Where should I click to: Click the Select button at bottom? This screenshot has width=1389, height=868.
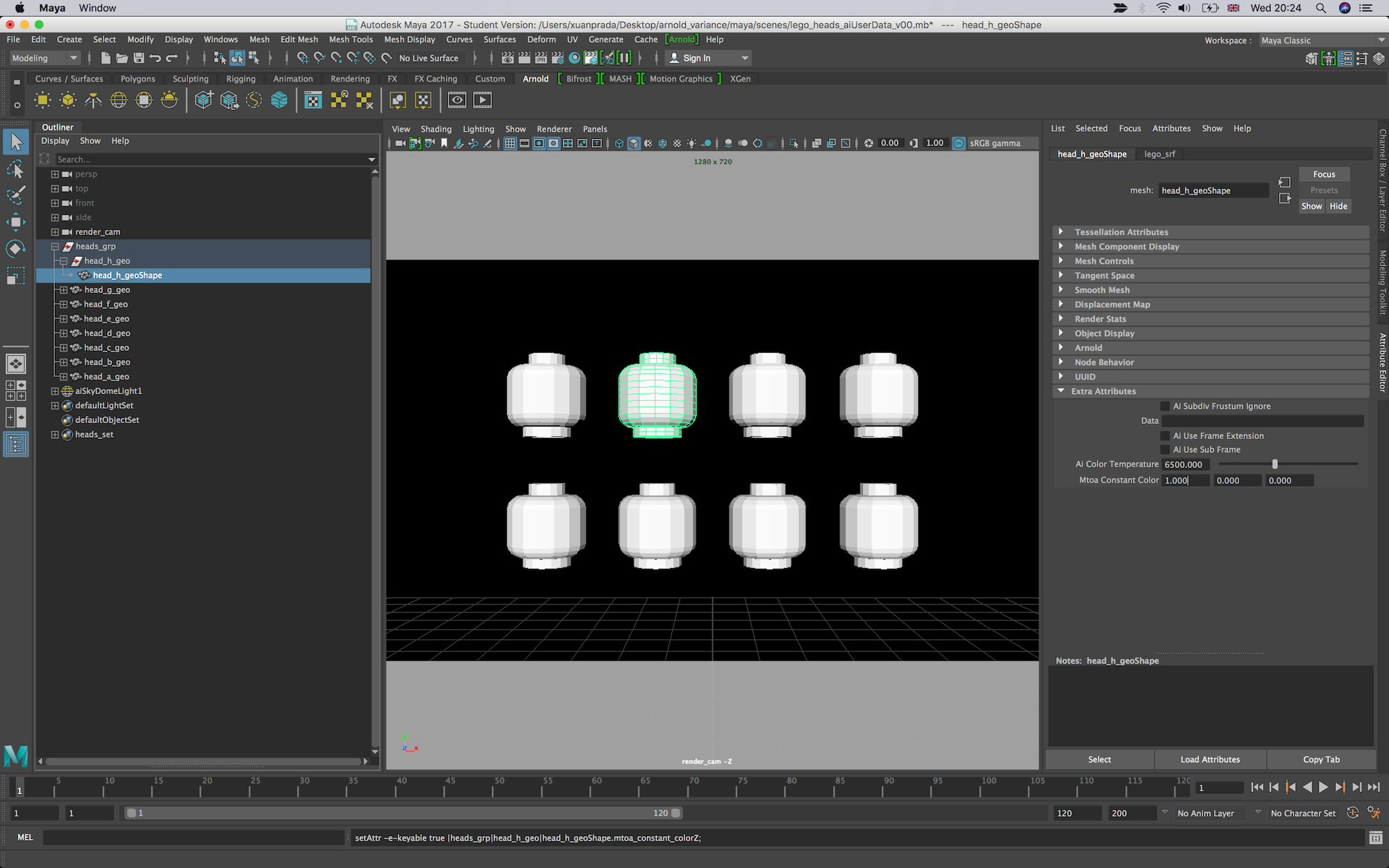click(1100, 759)
